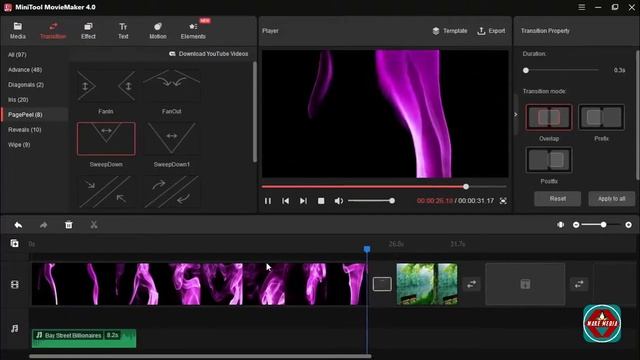The image size is (640, 360).
Task: Choose the FanOut transition thumbnail
Action: click(x=171, y=86)
